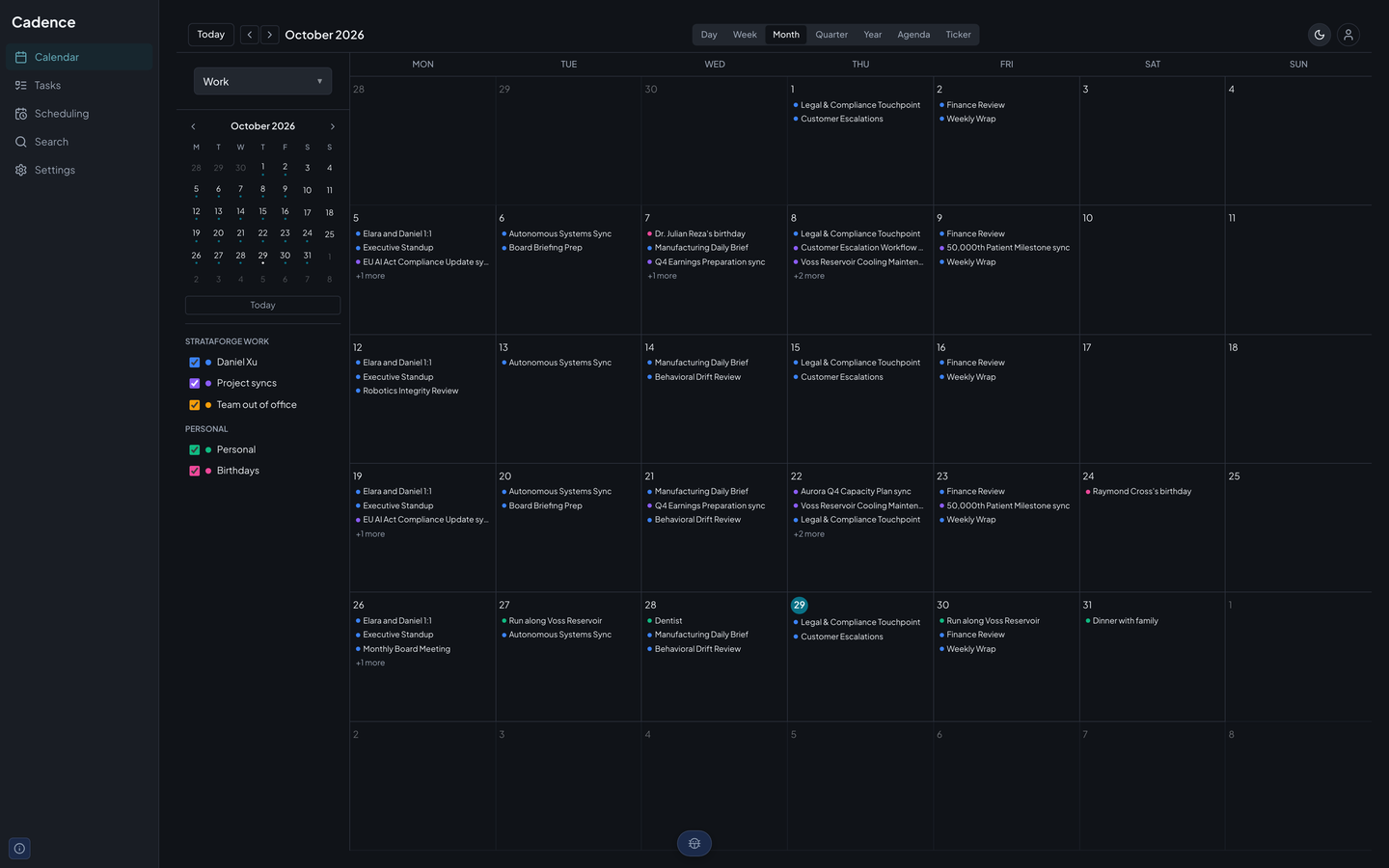The height and width of the screenshot is (868, 1389).
Task: Click the blue Daniel Xu color dot
Action: coord(208,363)
